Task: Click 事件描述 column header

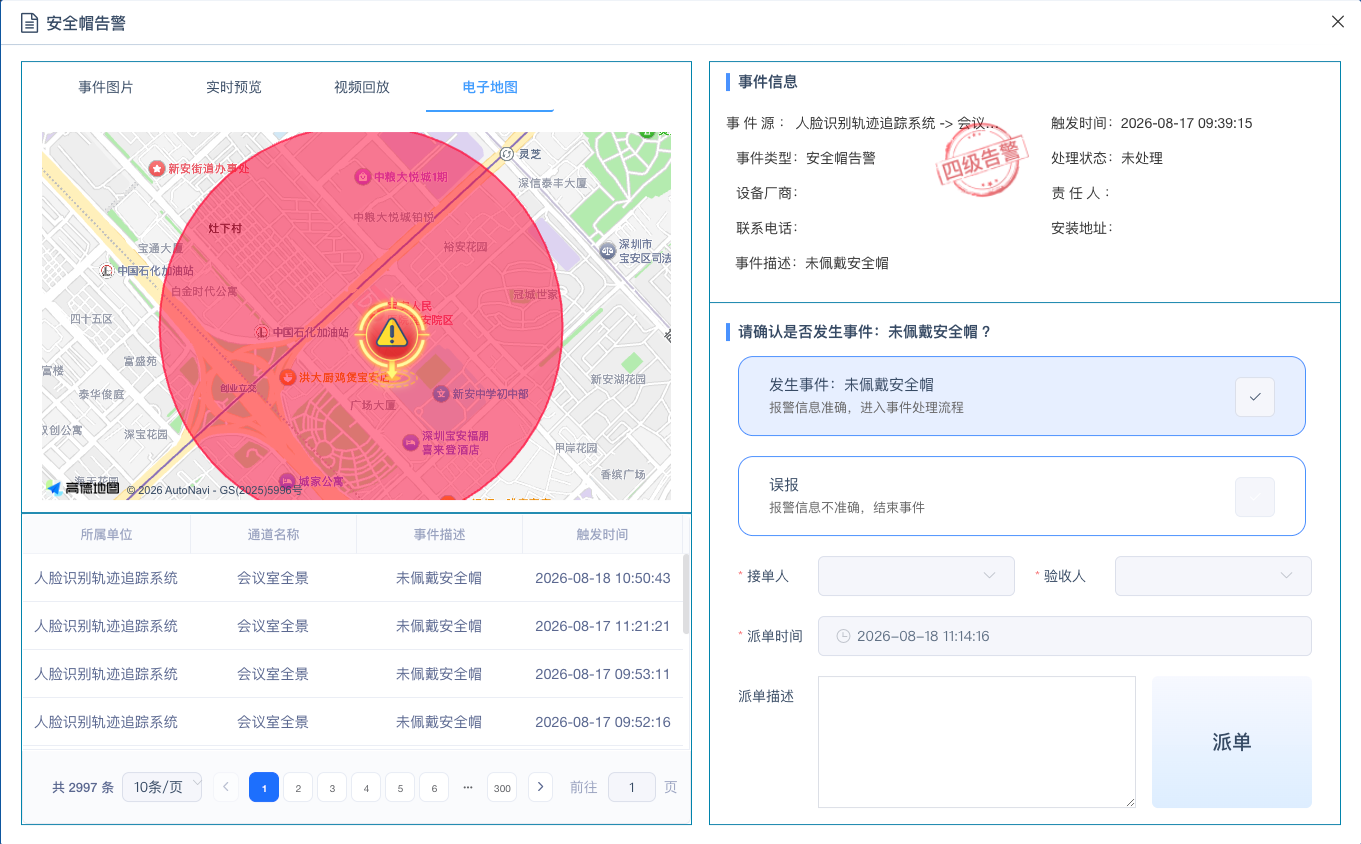Action: click(439, 534)
